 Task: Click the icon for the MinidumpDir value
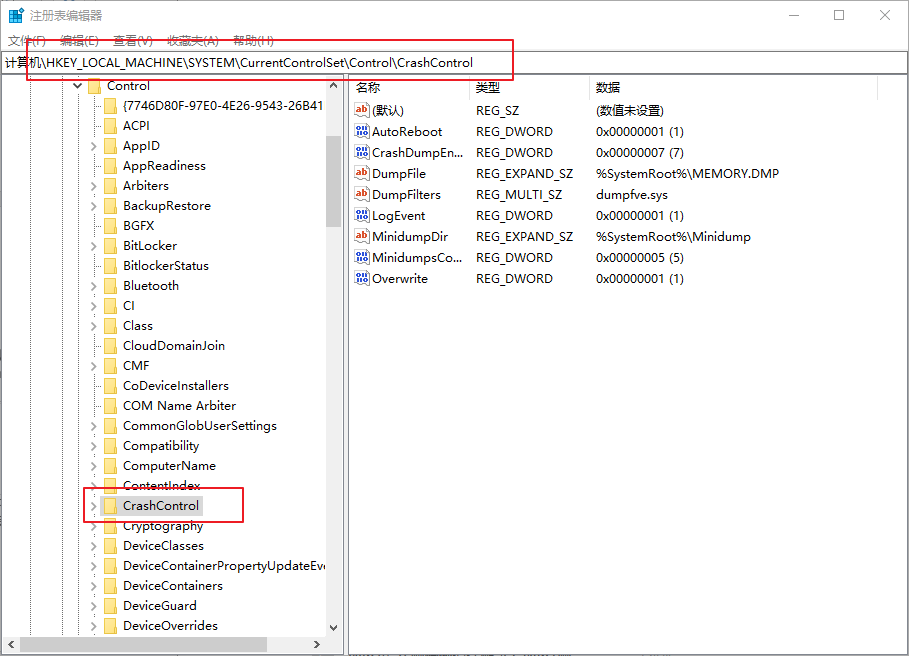point(362,237)
